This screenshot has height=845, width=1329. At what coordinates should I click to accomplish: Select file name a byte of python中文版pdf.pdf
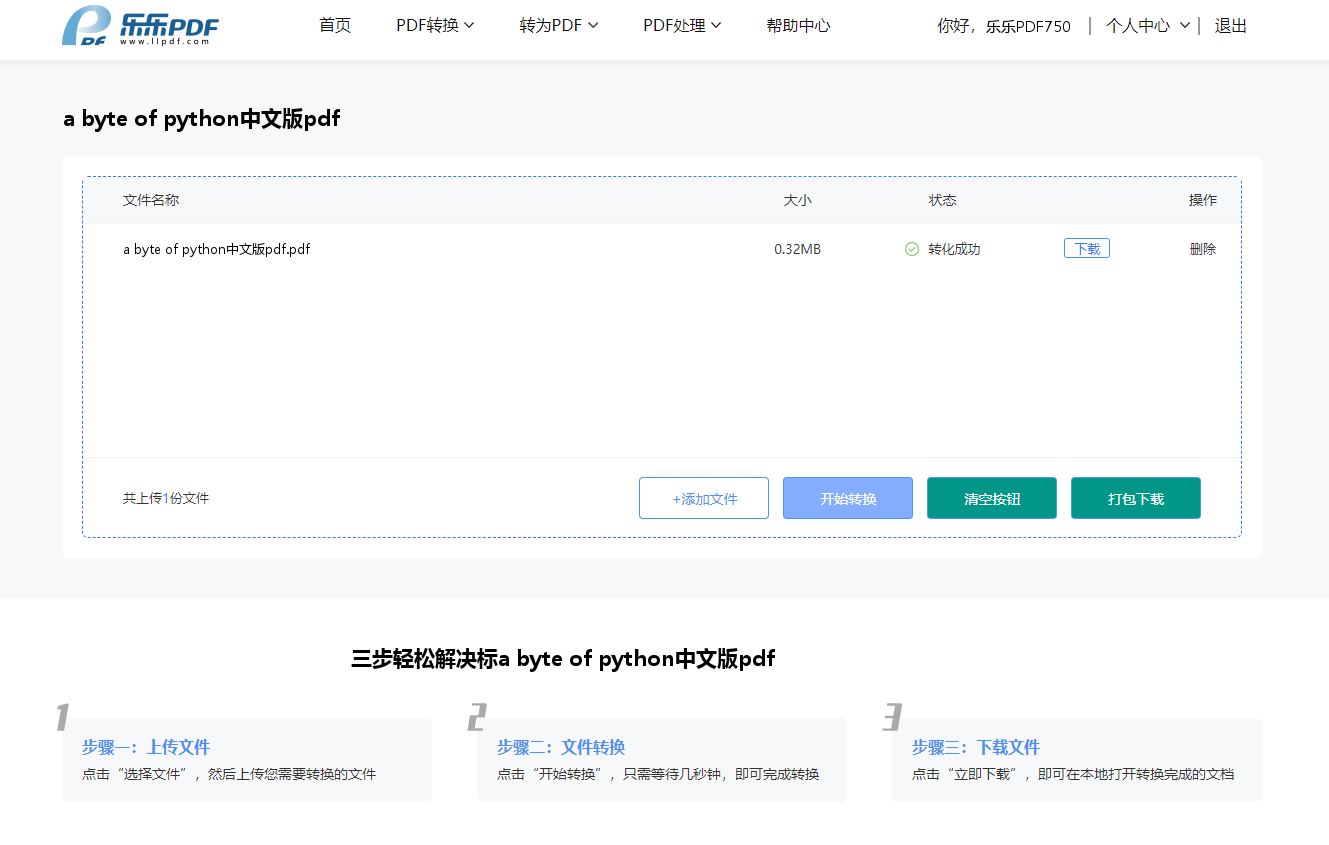[216, 249]
